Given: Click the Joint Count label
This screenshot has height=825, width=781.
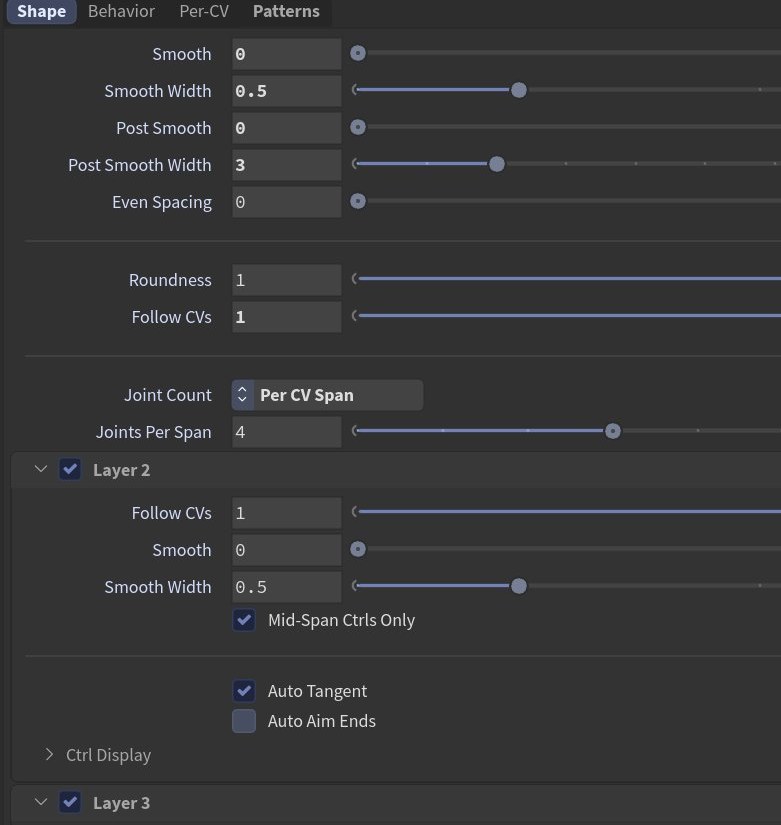Looking at the screenshot, I should click(x=168, y=395).
